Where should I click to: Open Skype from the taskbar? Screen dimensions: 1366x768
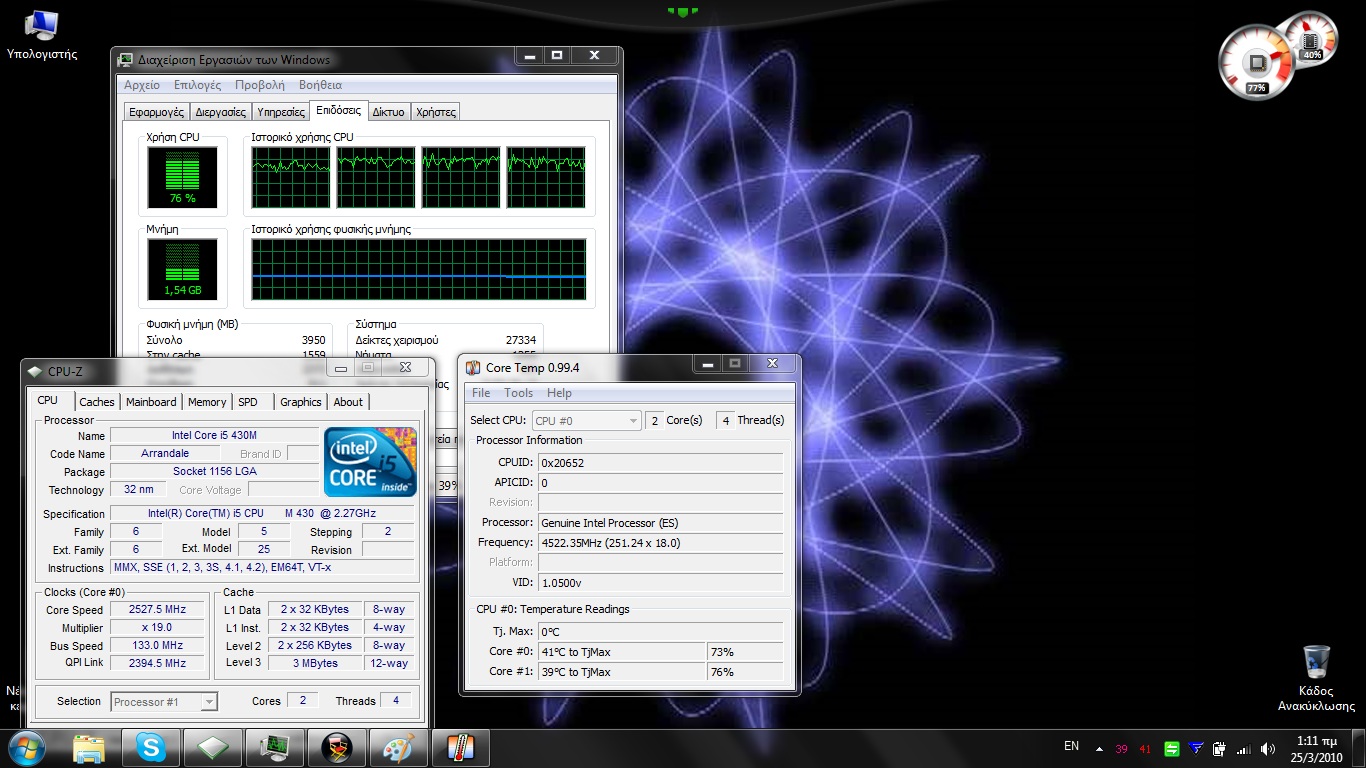pyautogui.click(x=151, y=747)
